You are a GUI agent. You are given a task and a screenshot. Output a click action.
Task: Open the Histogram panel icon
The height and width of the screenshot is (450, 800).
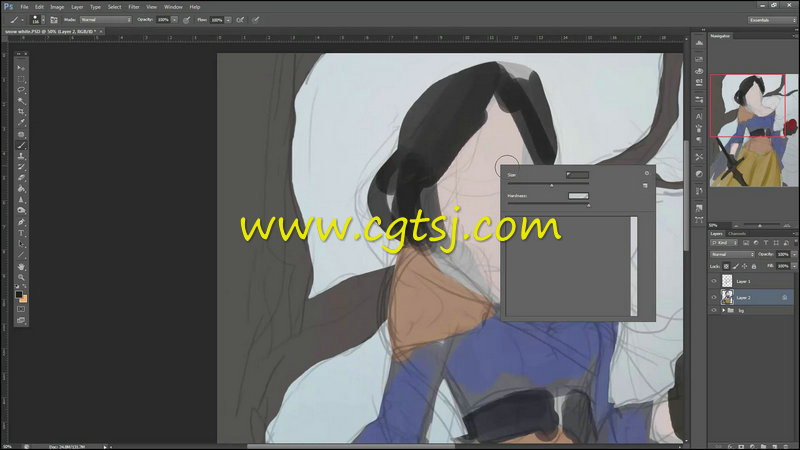click(699, 44)
